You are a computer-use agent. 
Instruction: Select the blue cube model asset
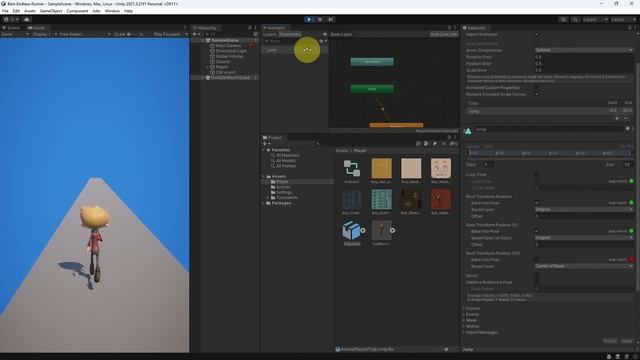click(350, 231)
